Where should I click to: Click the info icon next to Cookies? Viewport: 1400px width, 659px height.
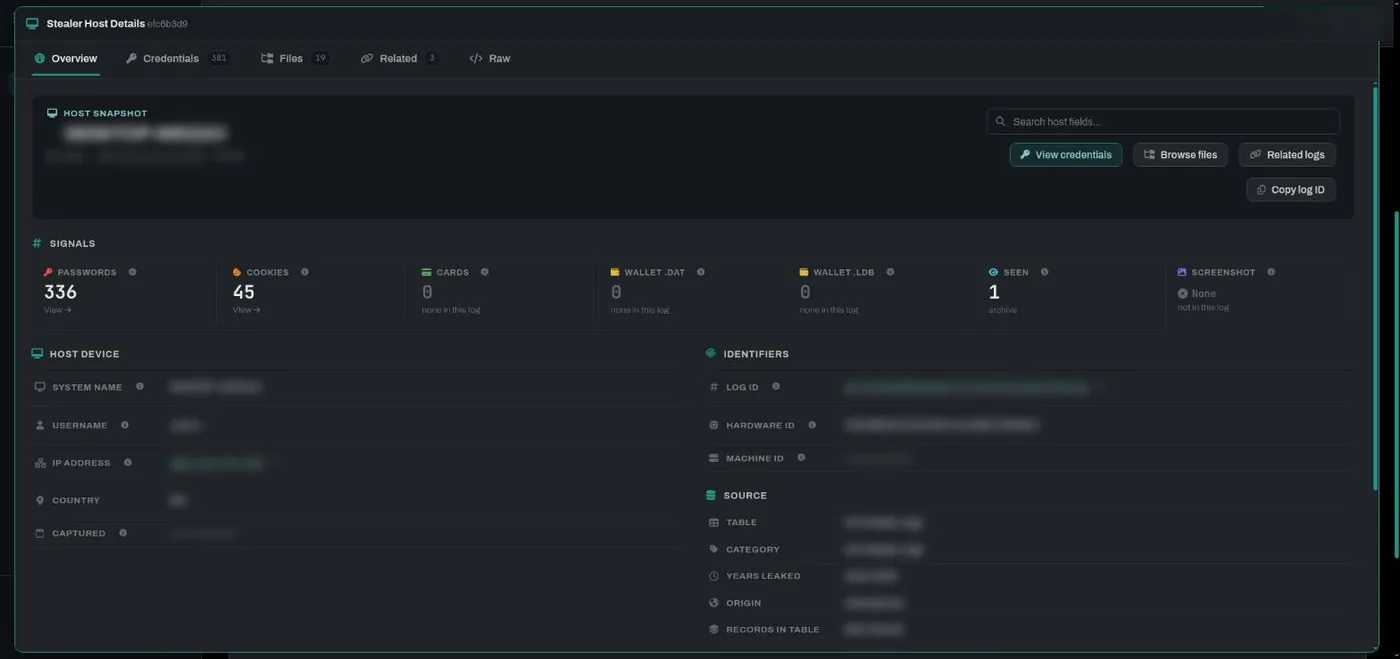(x=305, y=272)
